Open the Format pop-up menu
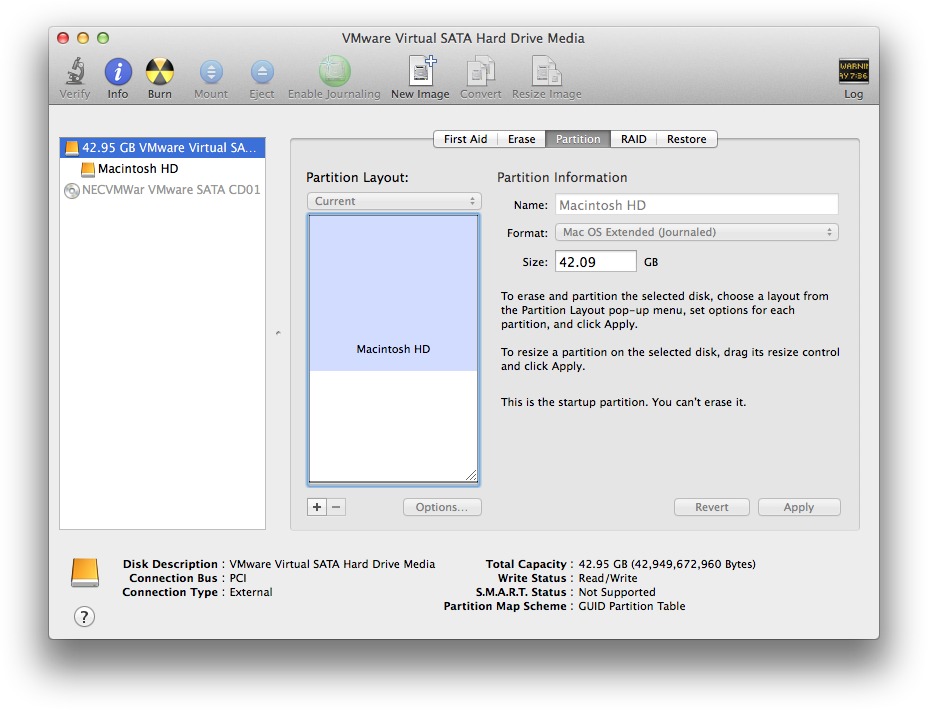Viewport: 928px width, 710px height. 696,232
